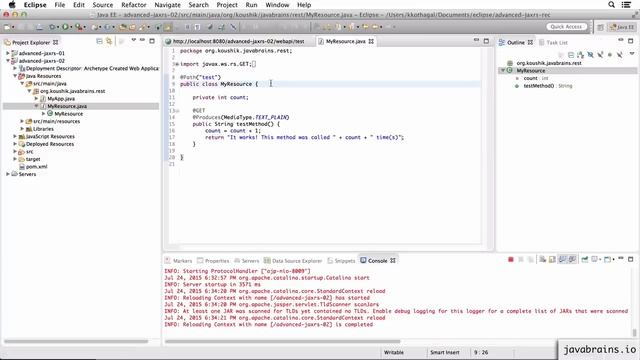The image size is (640, 360).
Task: Select pom.xml file
Action: pos(36,167)
